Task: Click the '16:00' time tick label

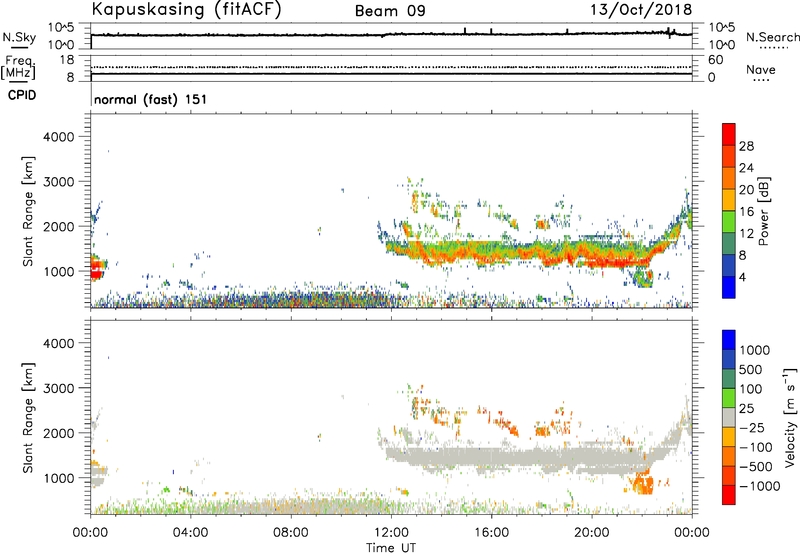Action: click(491, 533)
